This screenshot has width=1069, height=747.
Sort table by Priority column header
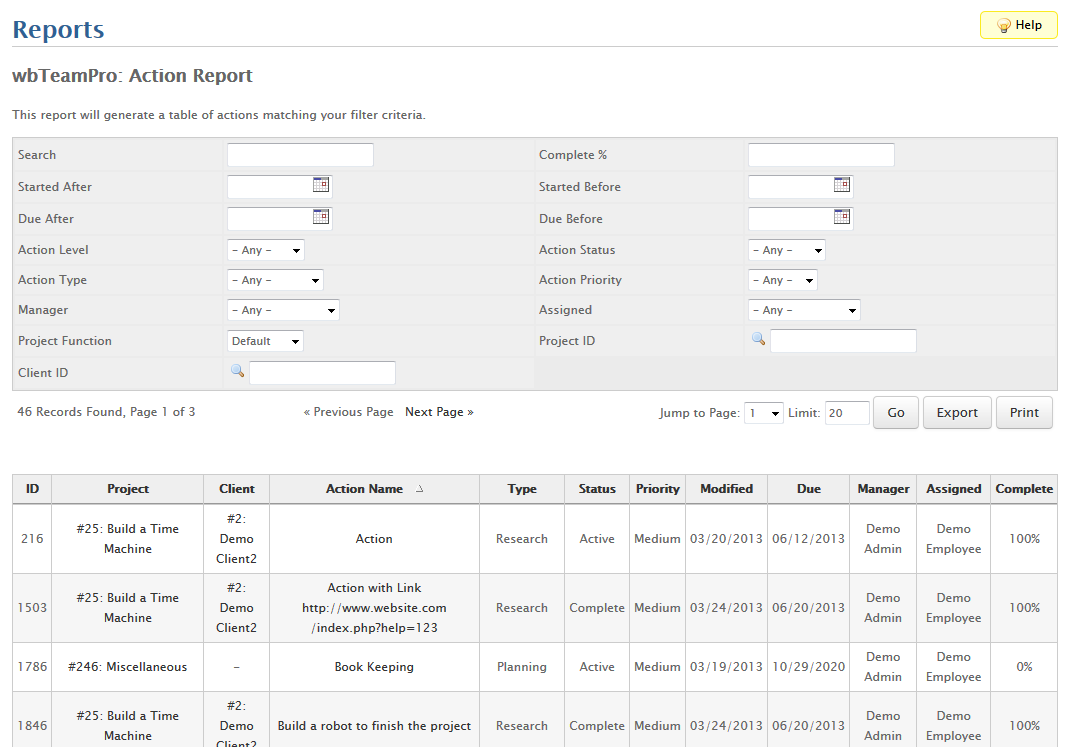click(x=657, y=489)
